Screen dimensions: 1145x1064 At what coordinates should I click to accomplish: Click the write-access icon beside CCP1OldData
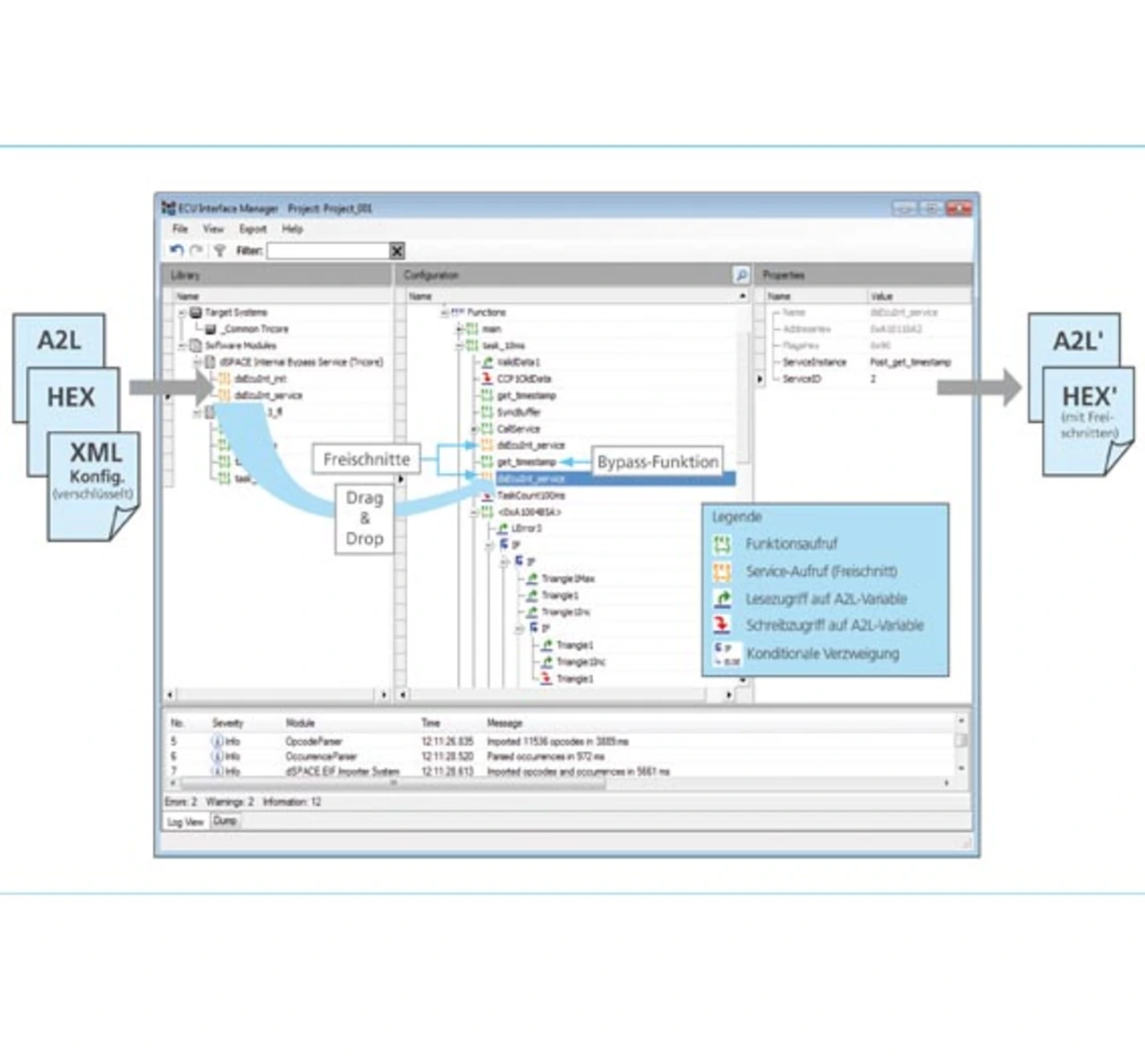point(488,379)
